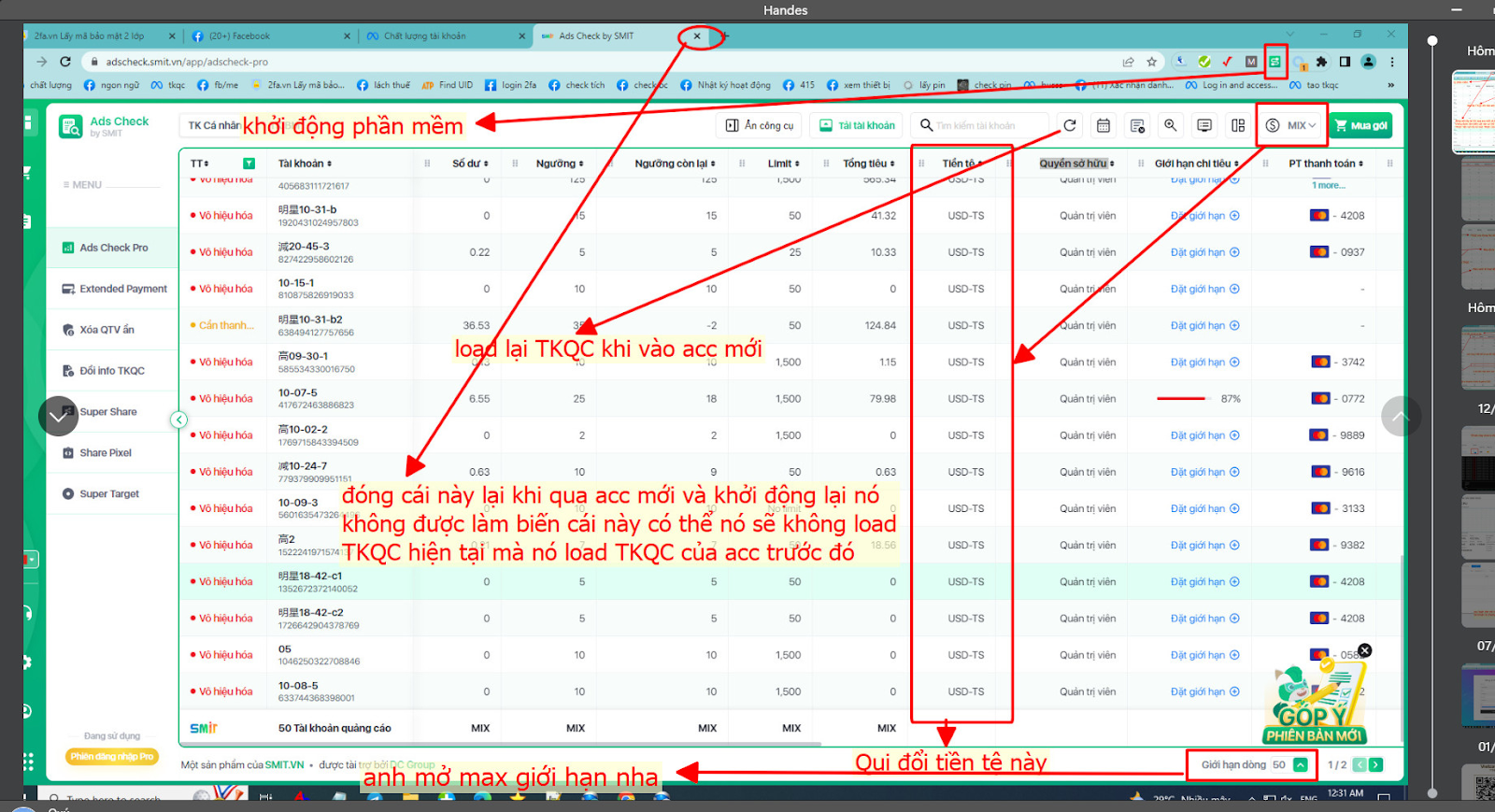Close the Góp ý feedback widget

(x=1364, y=650)
